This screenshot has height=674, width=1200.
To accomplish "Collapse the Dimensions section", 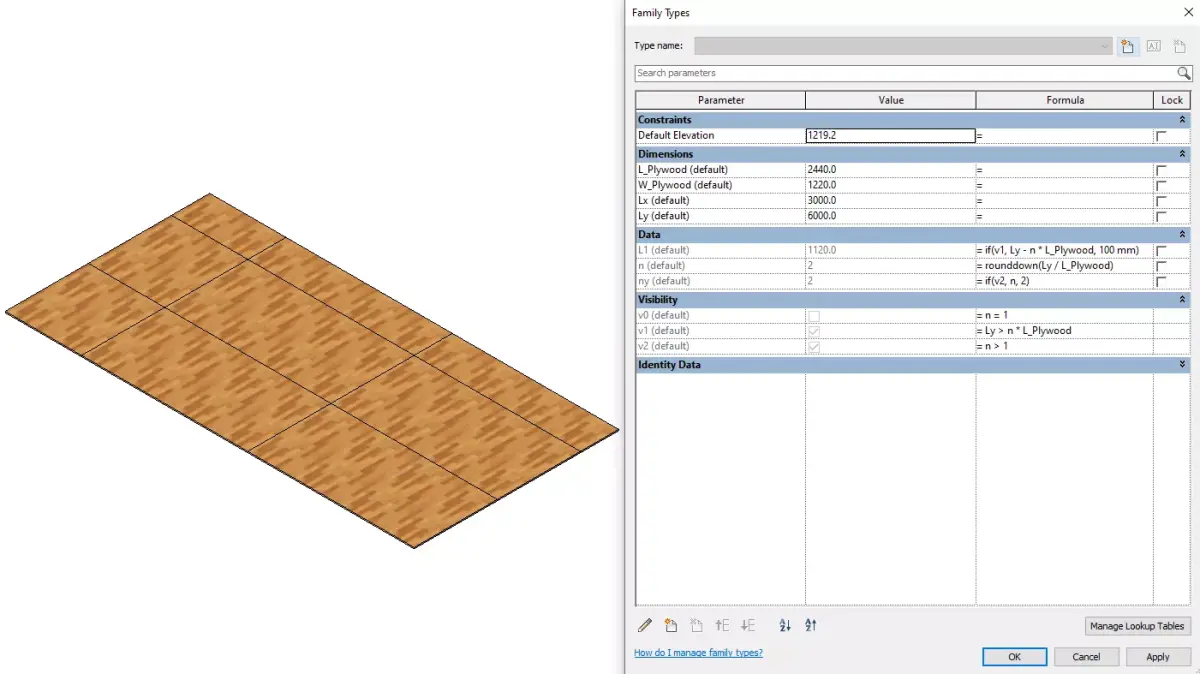I will pyautogui.click(x=1181, y=153).
